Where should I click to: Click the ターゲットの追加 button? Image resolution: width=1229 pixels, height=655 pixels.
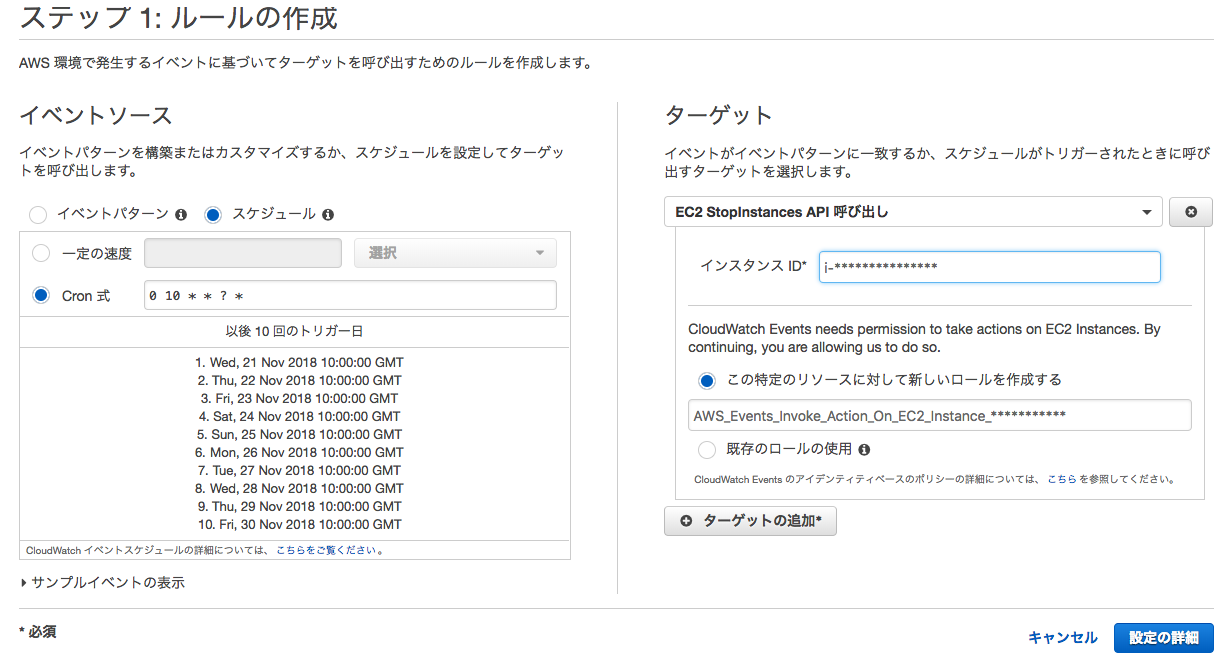pyautogui.click(x=750, y=521)
